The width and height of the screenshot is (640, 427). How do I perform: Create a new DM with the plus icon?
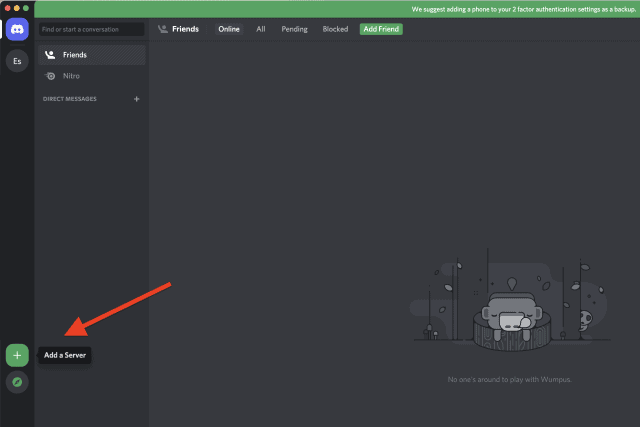[137, 99]
